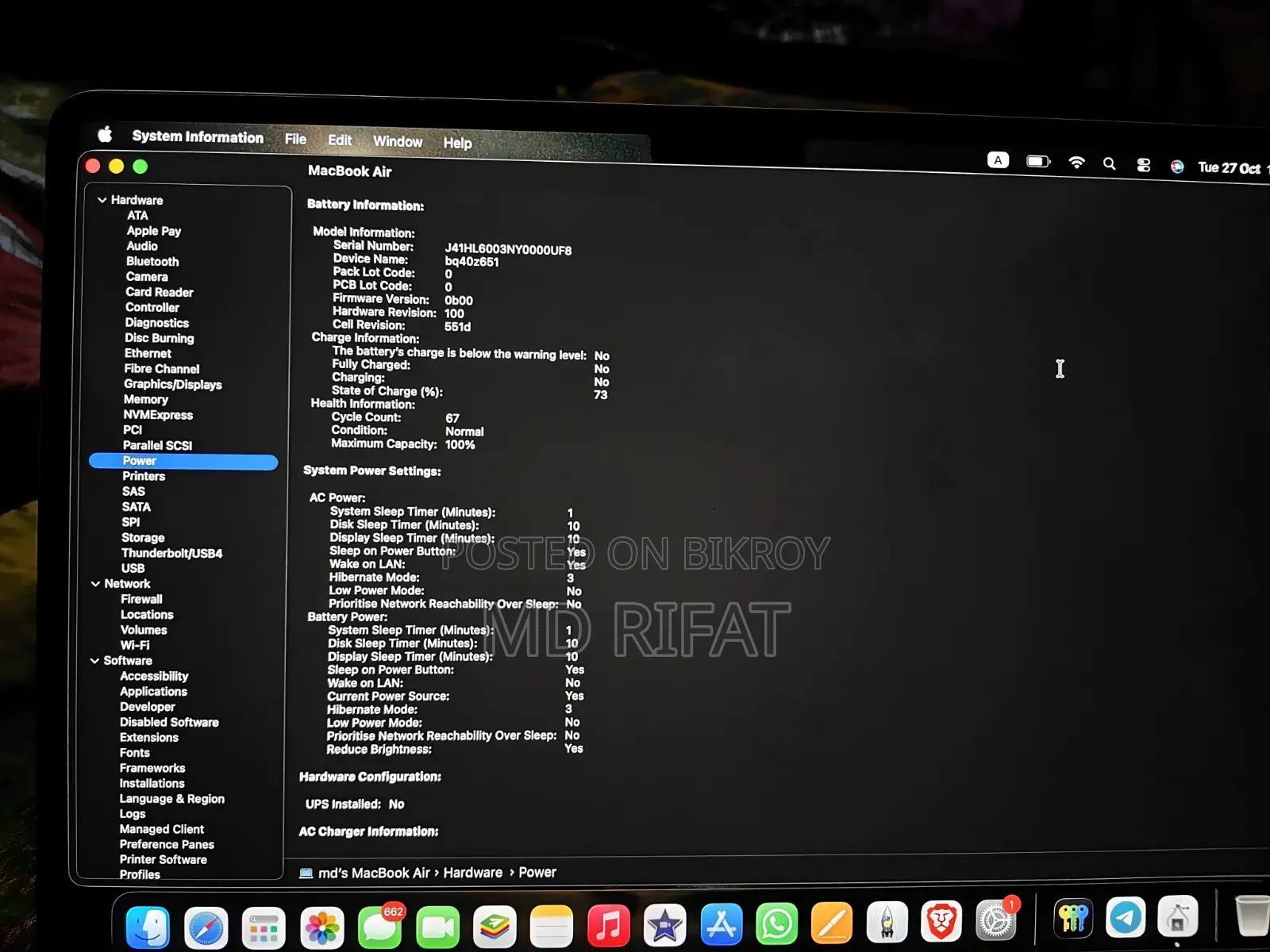Open the App Store in Dock
The image size is (1270, 952).
(721, 923)
